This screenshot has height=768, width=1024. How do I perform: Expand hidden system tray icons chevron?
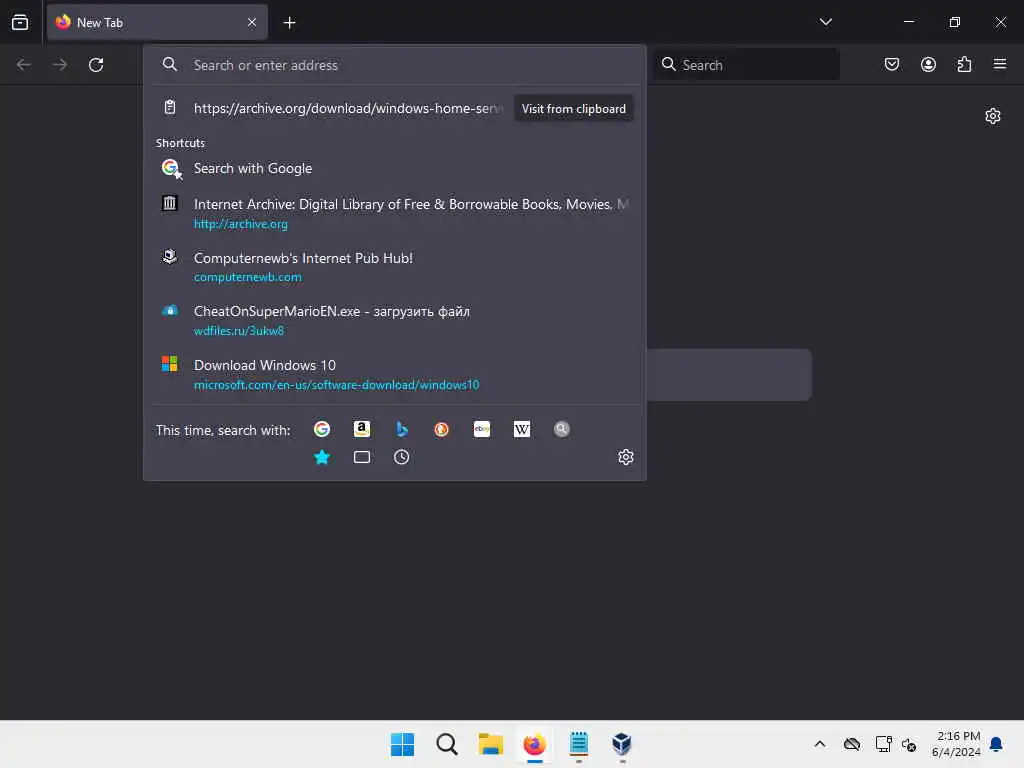pyautogui.click(x=820, y=744)
